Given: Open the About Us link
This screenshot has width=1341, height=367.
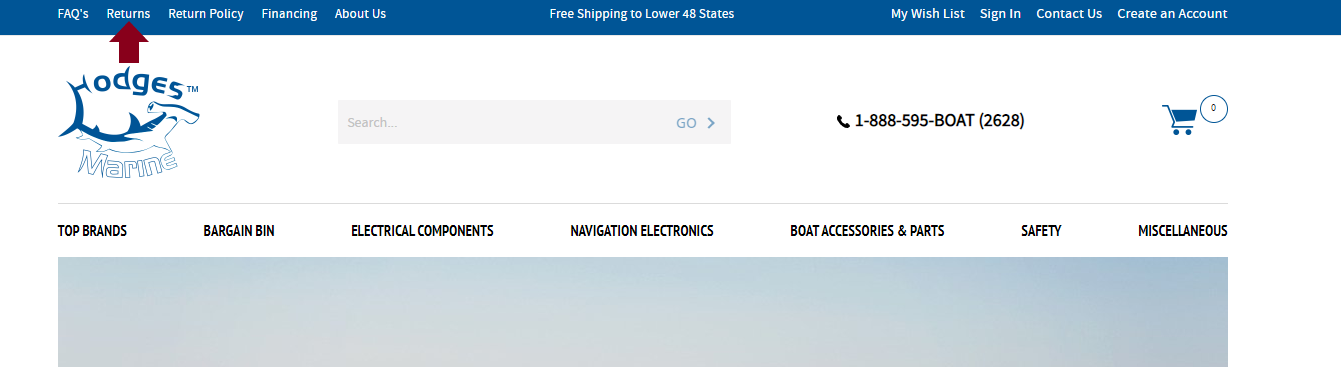Looking at the screenshot, I should pyautogui.click(x=360, y=14).
